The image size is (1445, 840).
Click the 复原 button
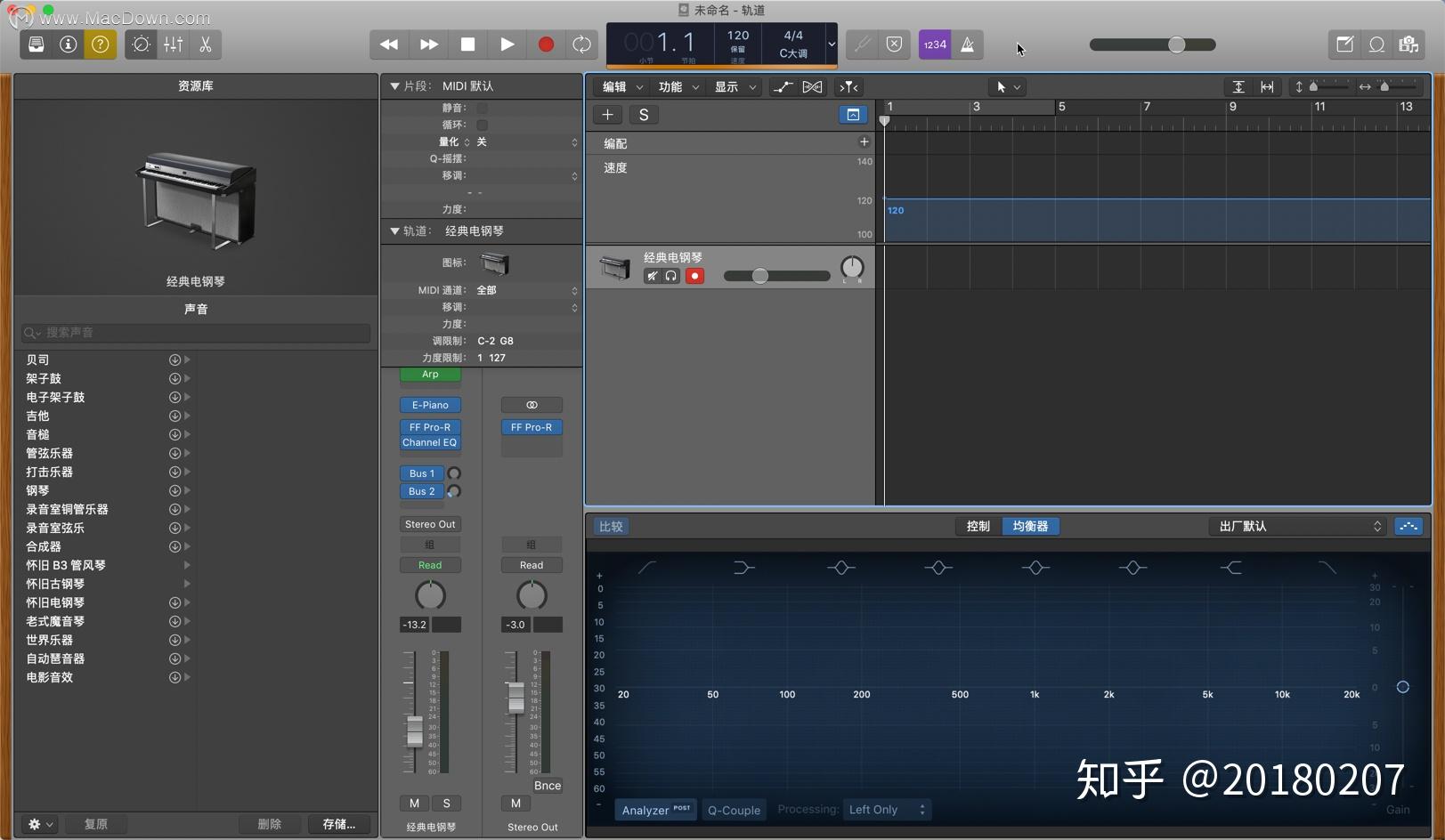point(95,824)
